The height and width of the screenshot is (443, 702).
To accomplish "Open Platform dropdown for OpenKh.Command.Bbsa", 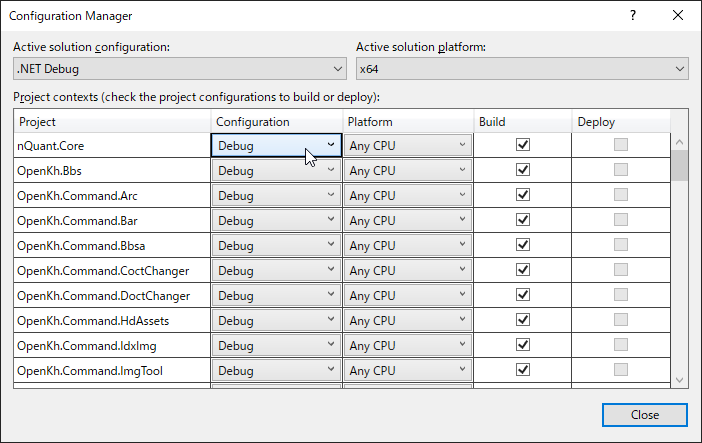I will pyautogui.click(x=408, y=245).
